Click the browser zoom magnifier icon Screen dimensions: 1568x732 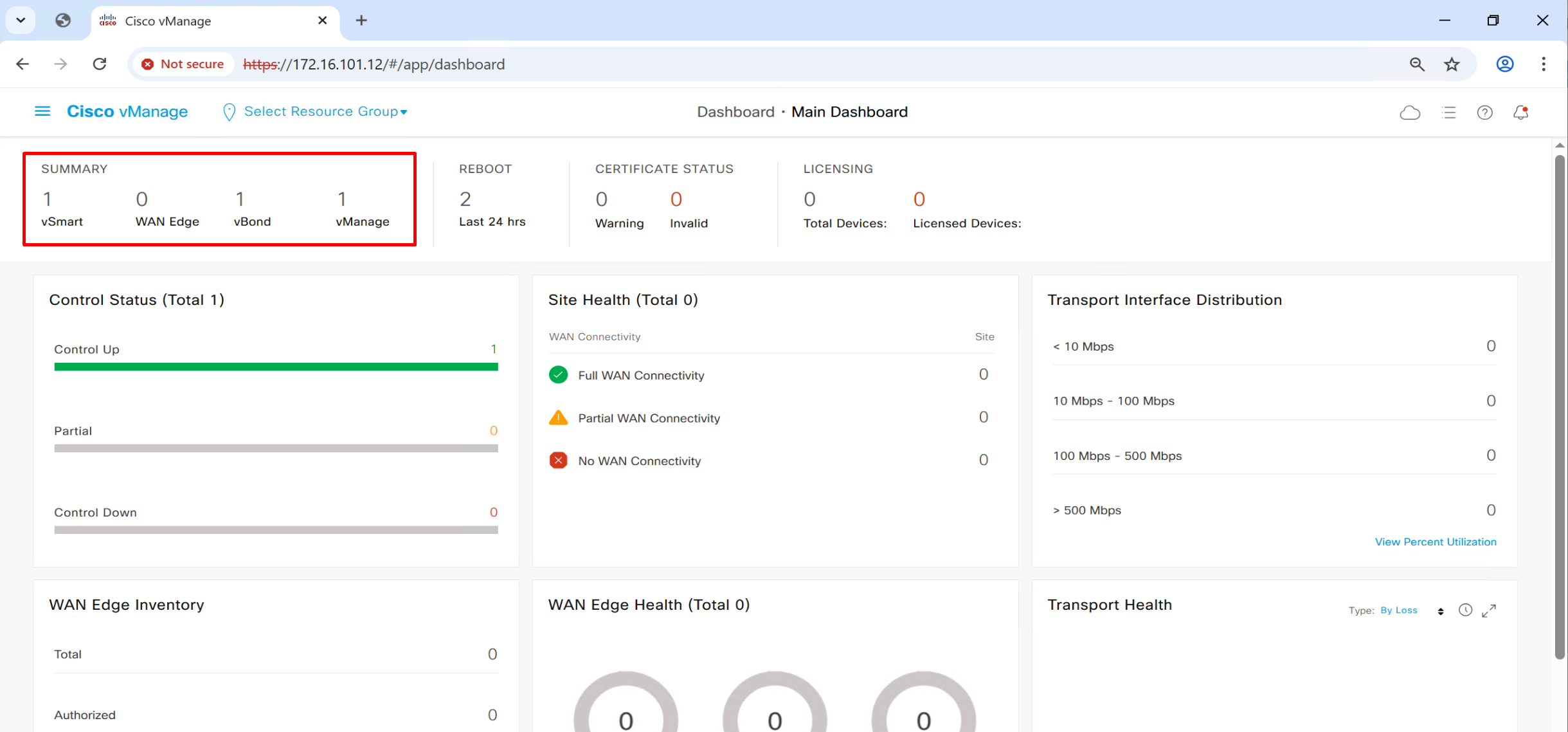[1417, 64]
